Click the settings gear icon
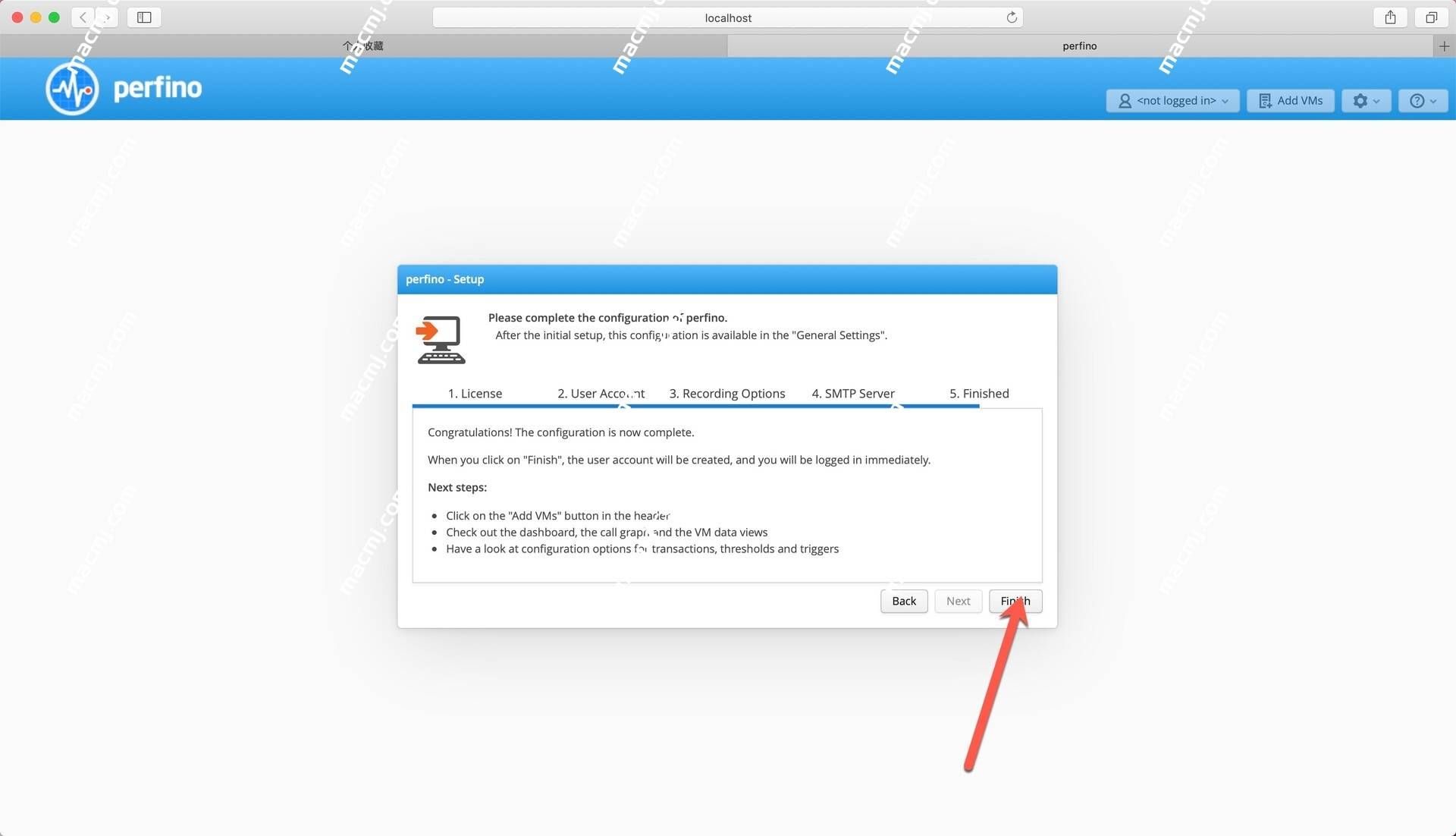1456x836 pixels. [x=1361, y=99]
